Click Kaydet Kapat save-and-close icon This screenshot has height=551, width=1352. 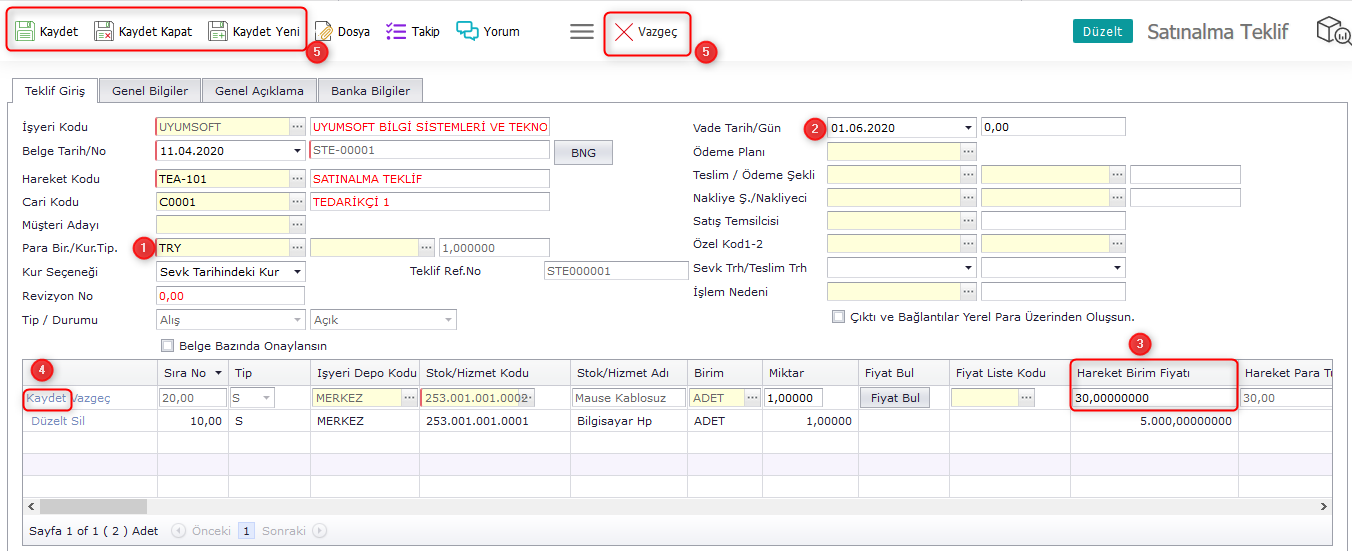[x=104, y=31]
